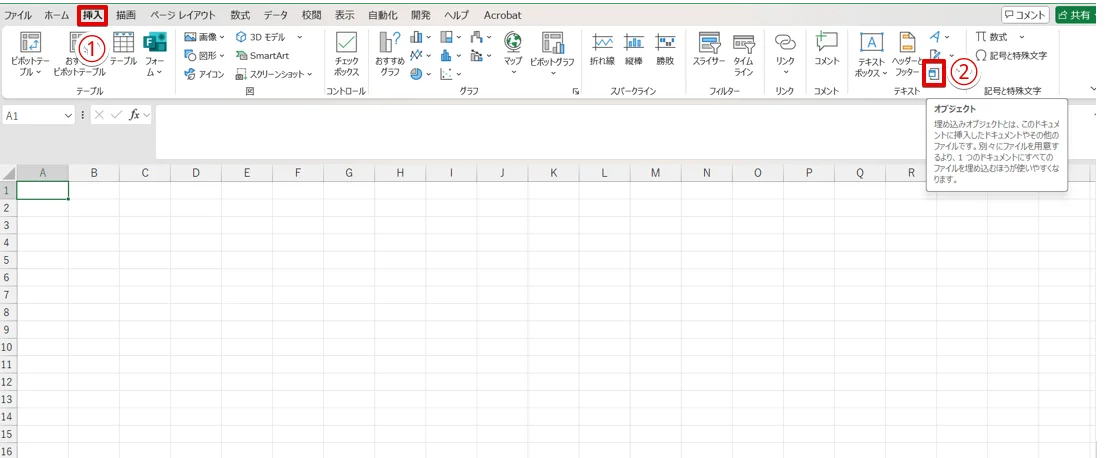This screenshot has width=1108, height=458.
Task: Insert a slicer (スライサー)
Action: click(x=709, y=54)
